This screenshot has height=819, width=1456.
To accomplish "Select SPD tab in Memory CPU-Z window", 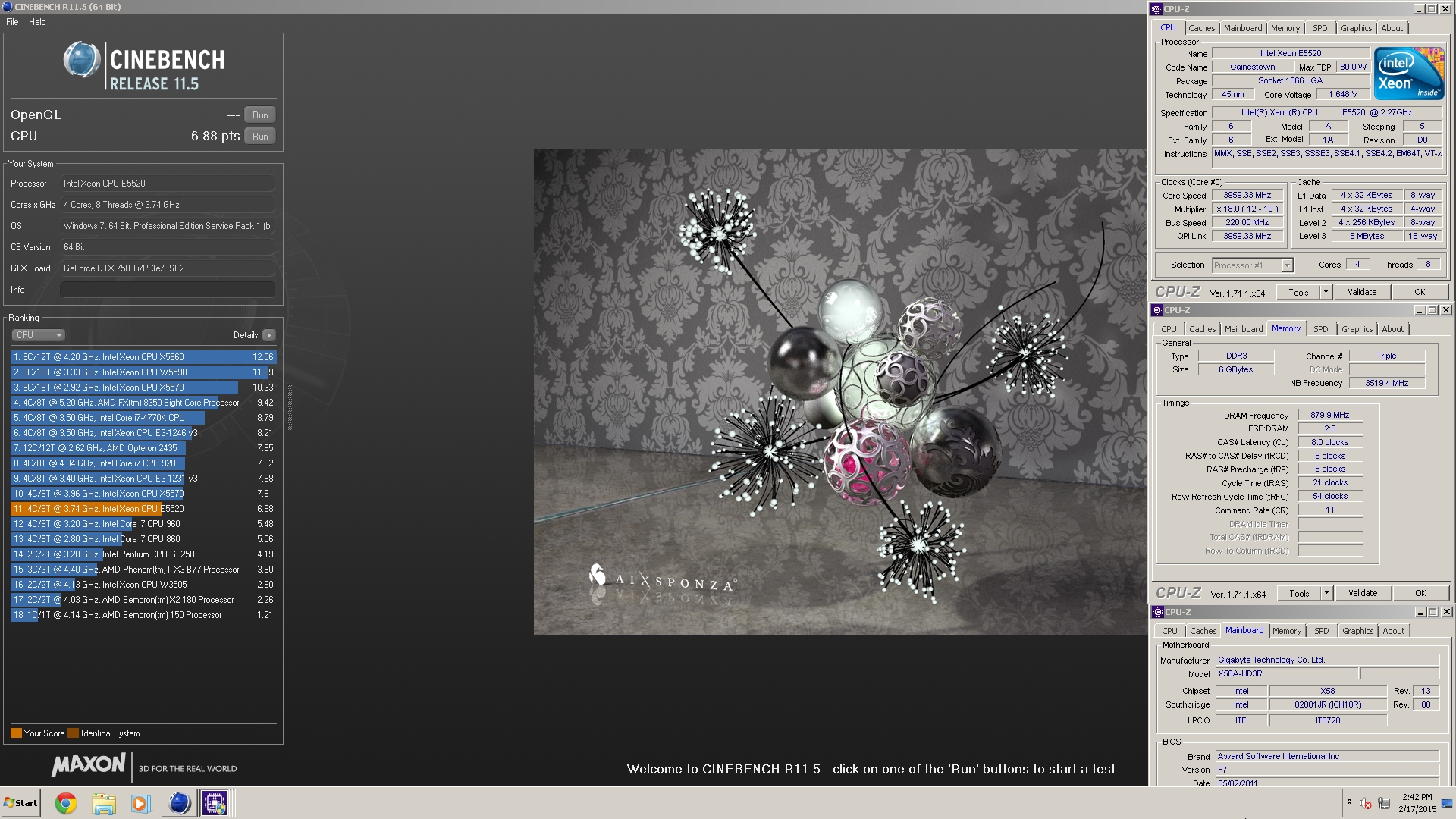I will pos(1321,329).
